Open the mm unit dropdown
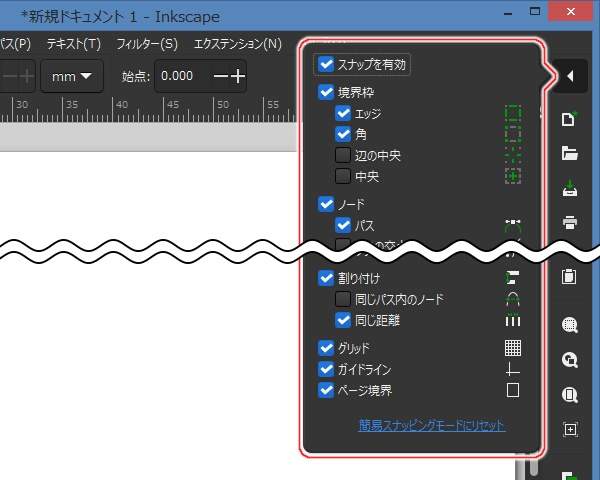This screenshot has height=480, width=600. (72, 76)
